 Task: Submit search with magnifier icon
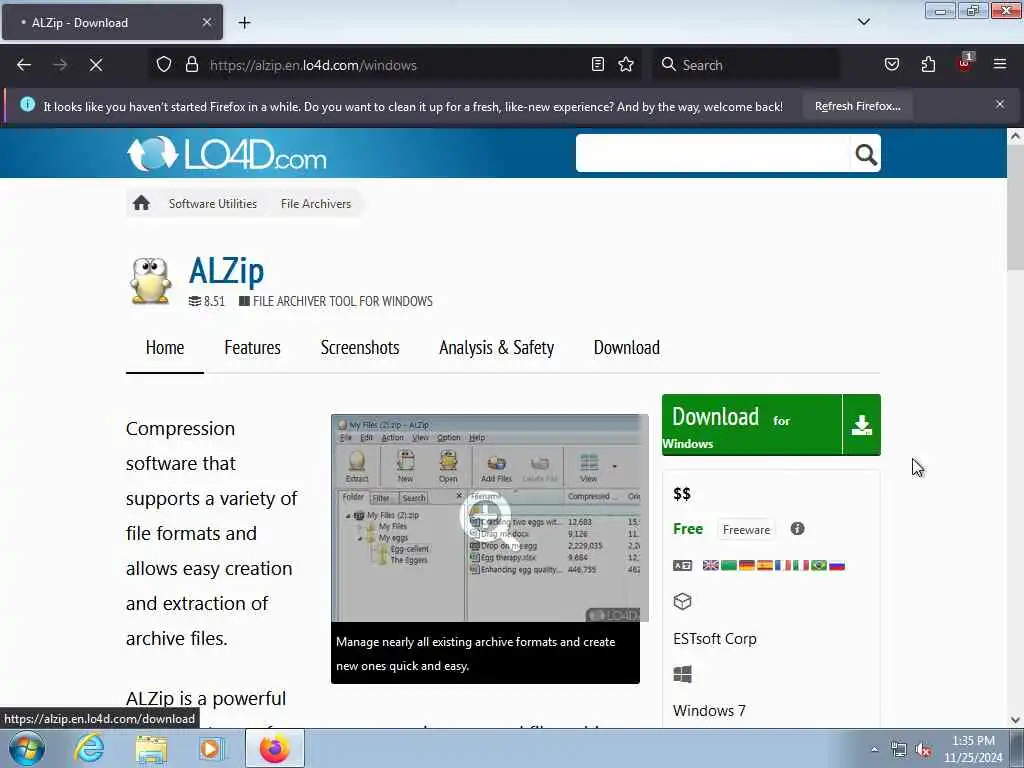[x=865, y=154]
